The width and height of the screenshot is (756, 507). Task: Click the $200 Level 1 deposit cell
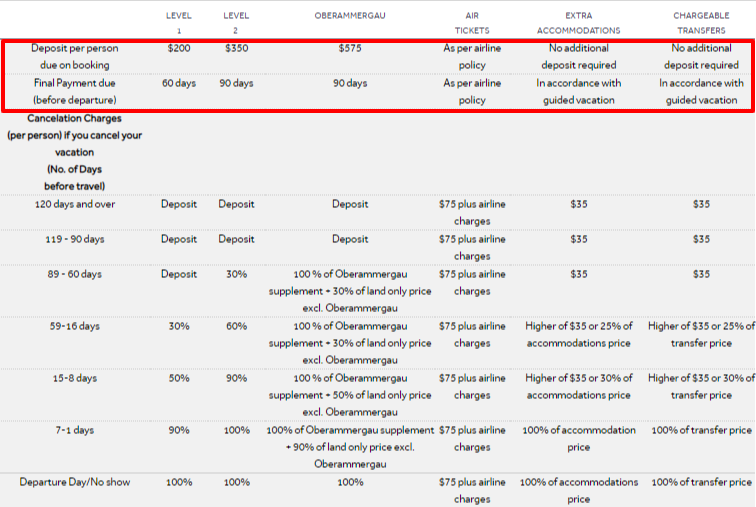click(179, 48)
